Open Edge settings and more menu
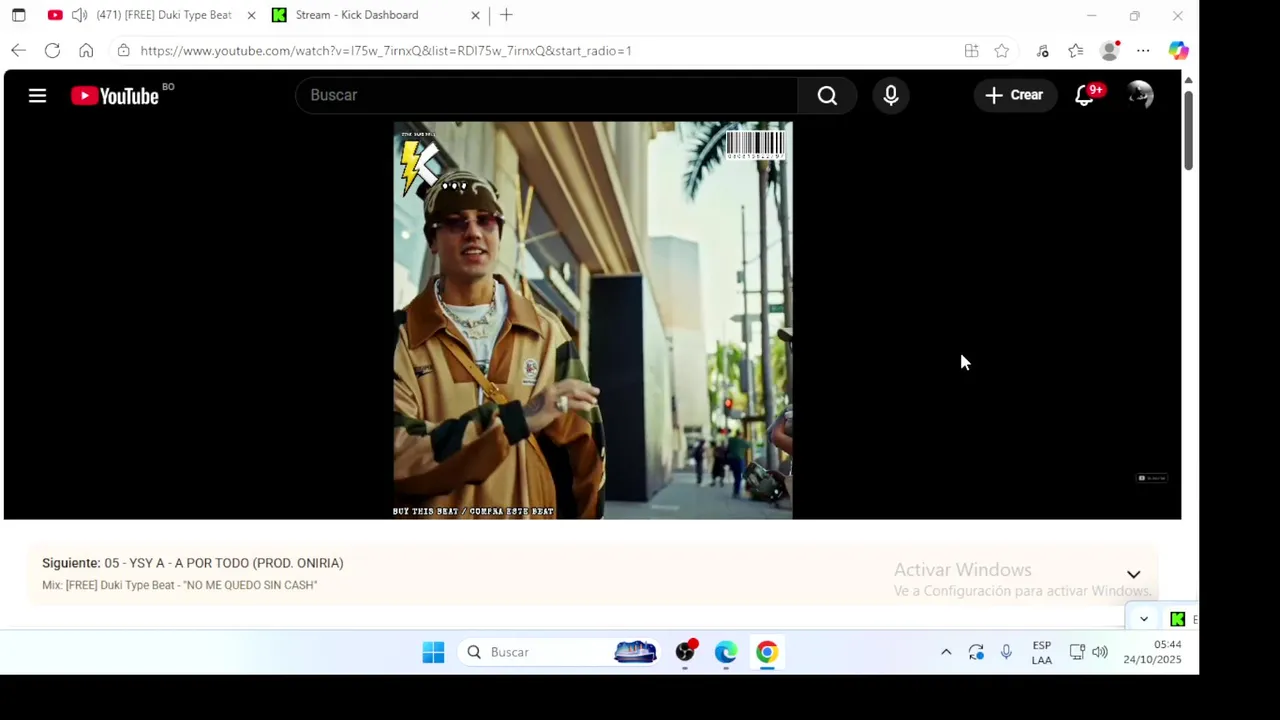1280x720 pixels. 1143,51
